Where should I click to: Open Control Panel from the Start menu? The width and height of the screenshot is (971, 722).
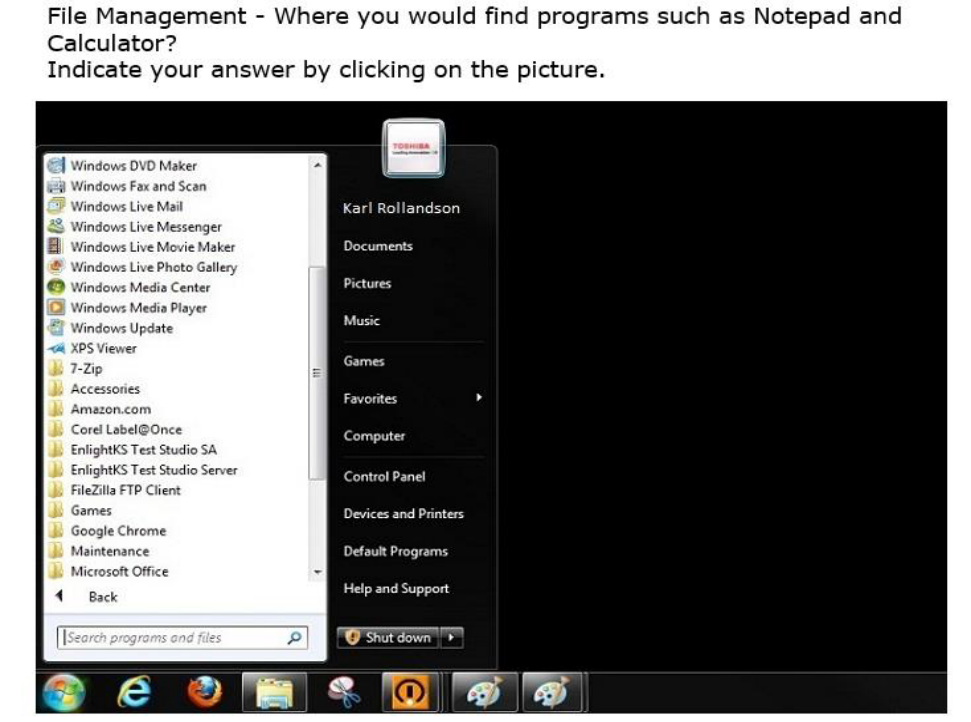click(384, 477)
